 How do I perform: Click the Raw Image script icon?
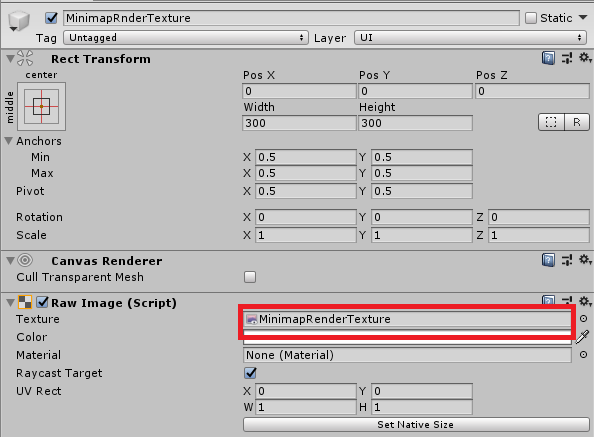click(25, 302)
